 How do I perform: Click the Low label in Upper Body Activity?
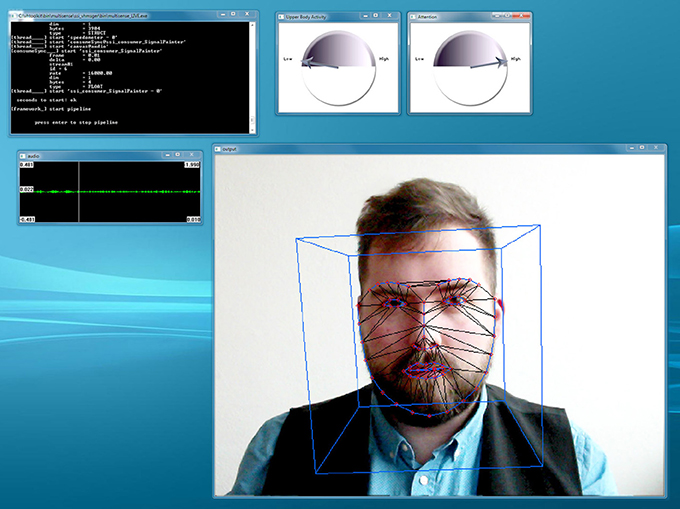pyautogui.click(x=288, y=59)
